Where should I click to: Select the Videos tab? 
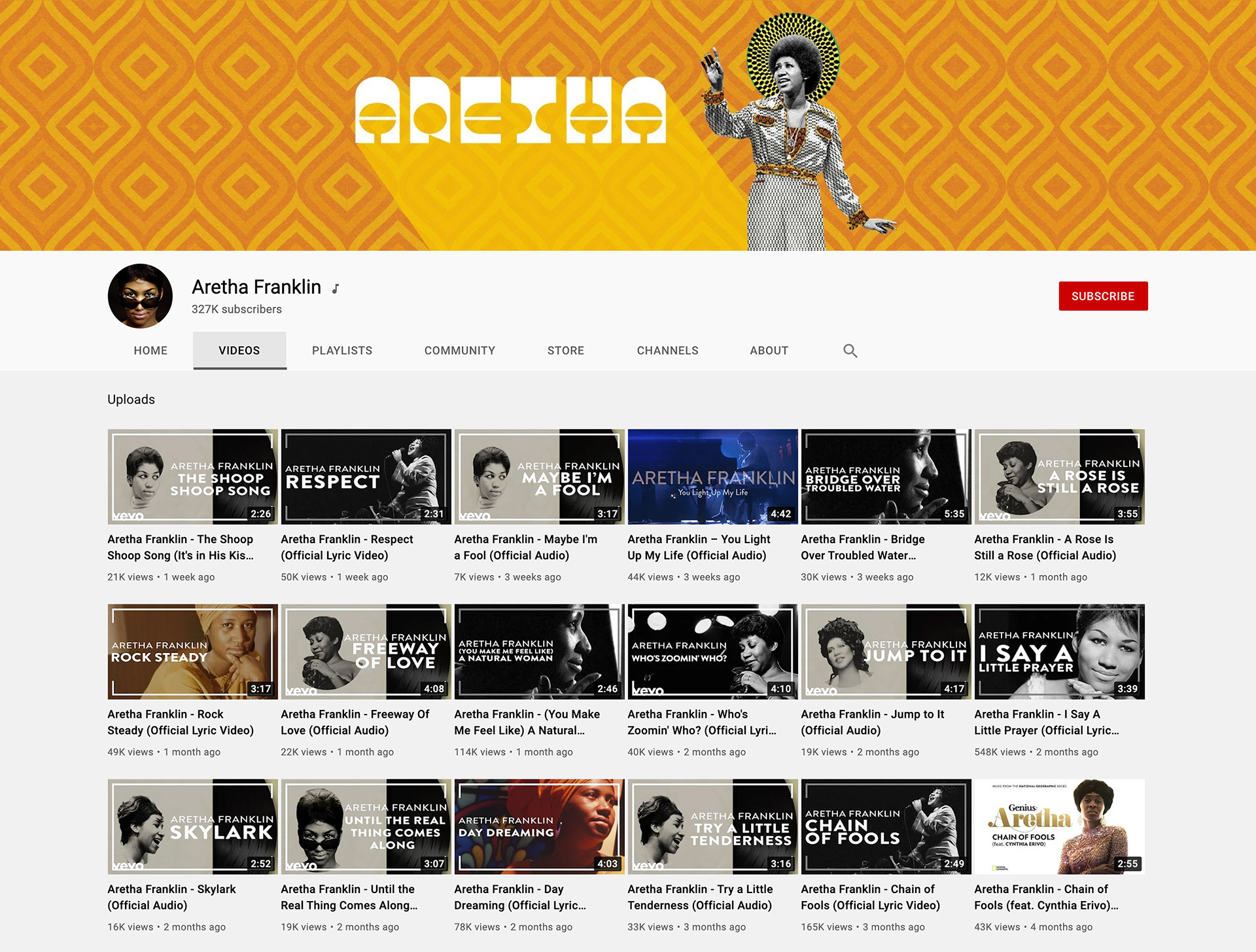(x=239, y=351)
